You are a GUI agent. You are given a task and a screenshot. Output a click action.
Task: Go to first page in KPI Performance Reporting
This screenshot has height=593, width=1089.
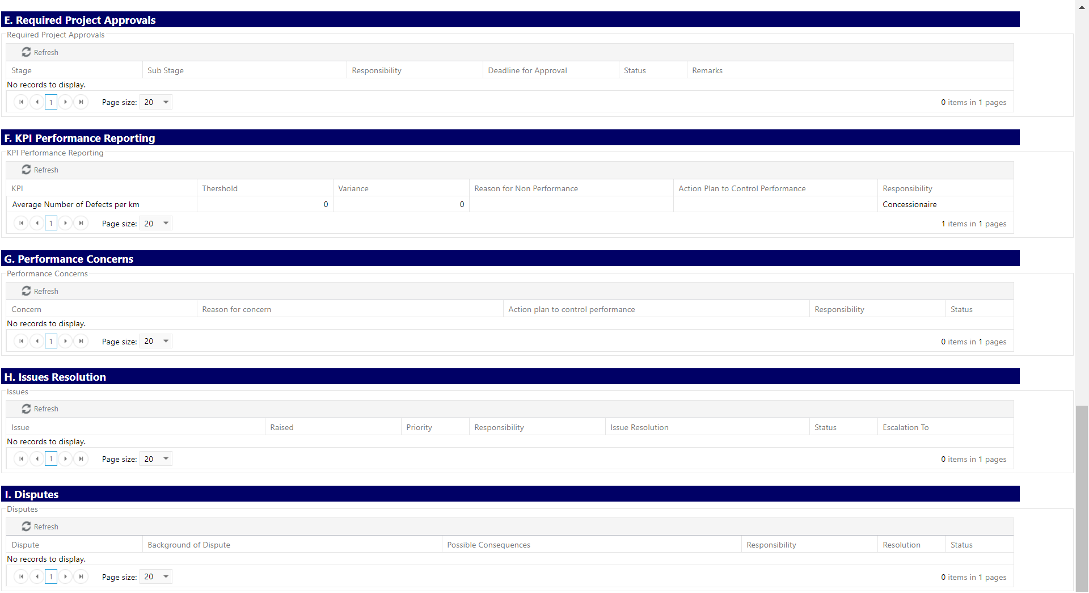tap(21, 223)
